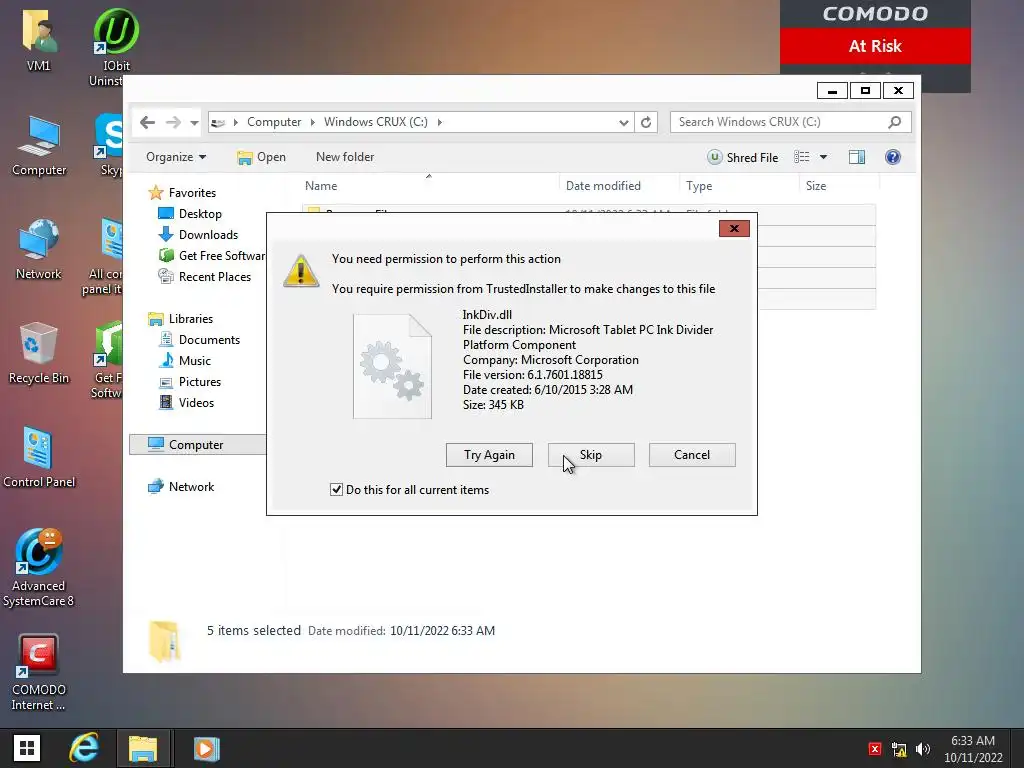Refresh the Windows CRUX (C:) folder
1024x768 pixels.
click(646, 122)
